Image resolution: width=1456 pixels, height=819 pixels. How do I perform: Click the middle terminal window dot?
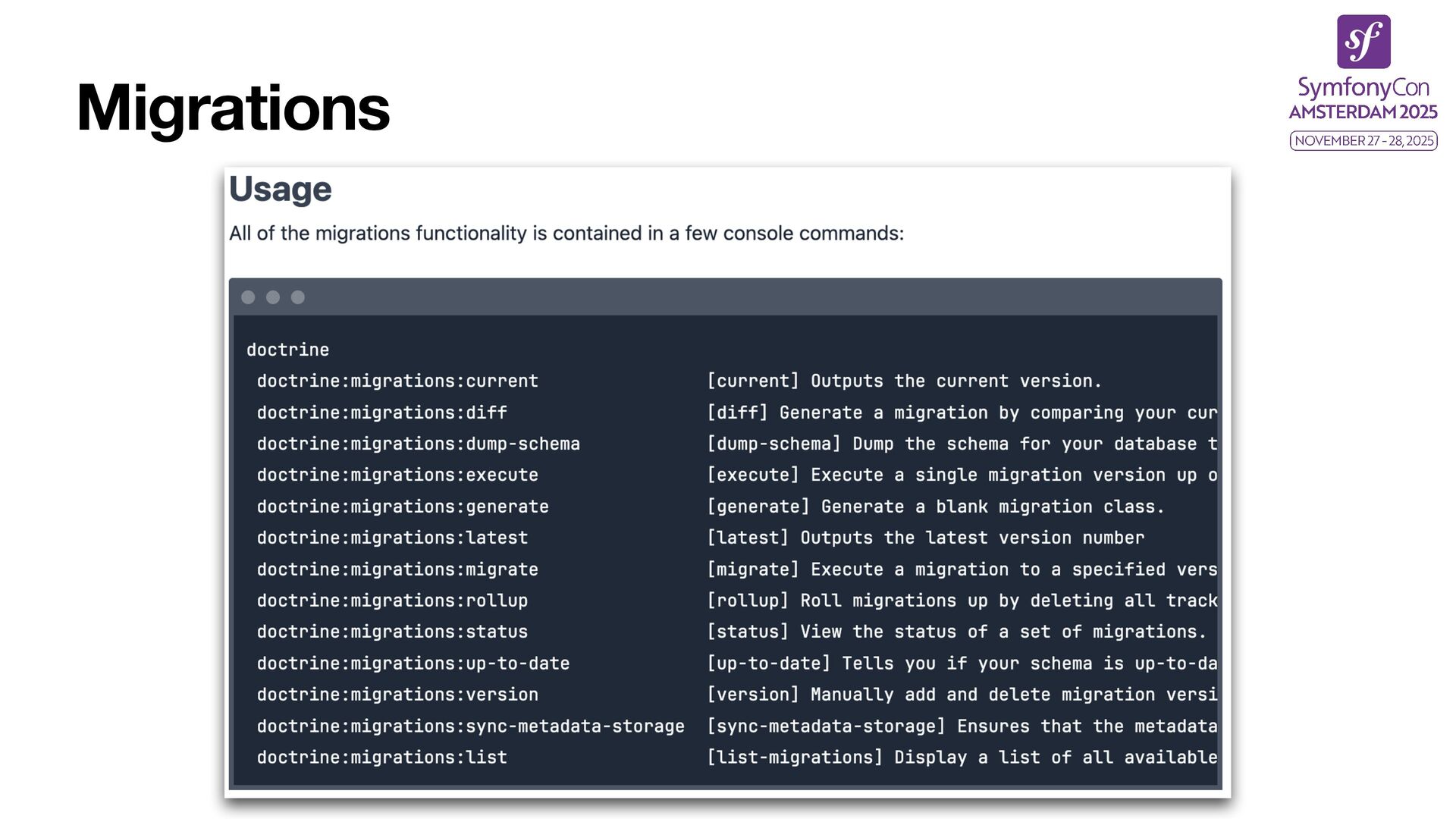coord(273,297)
